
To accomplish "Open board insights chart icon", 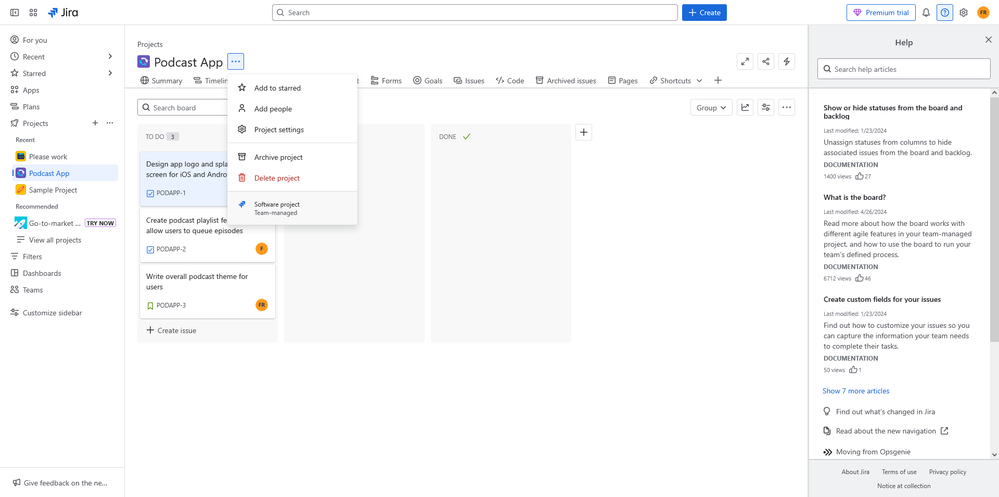I will (x=745, y=108).
